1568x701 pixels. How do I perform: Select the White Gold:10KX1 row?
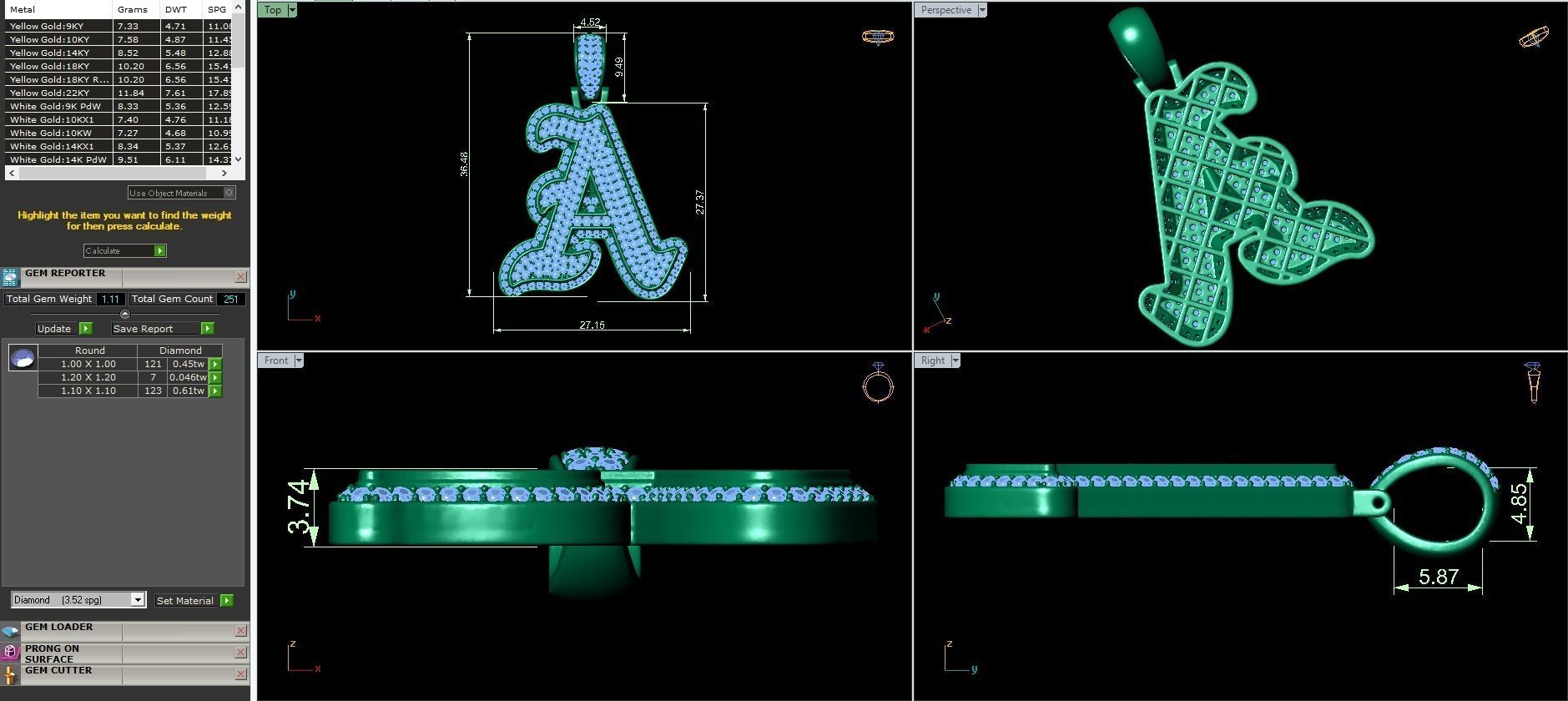118,119
